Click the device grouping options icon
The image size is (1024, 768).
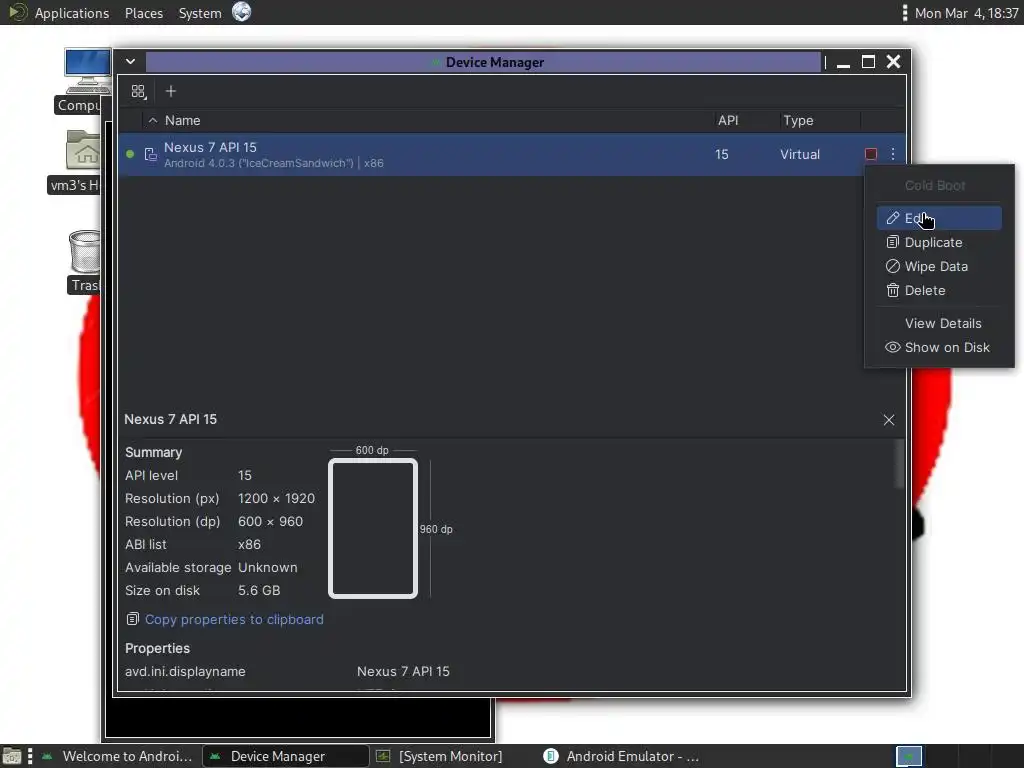tap(138, 92)
